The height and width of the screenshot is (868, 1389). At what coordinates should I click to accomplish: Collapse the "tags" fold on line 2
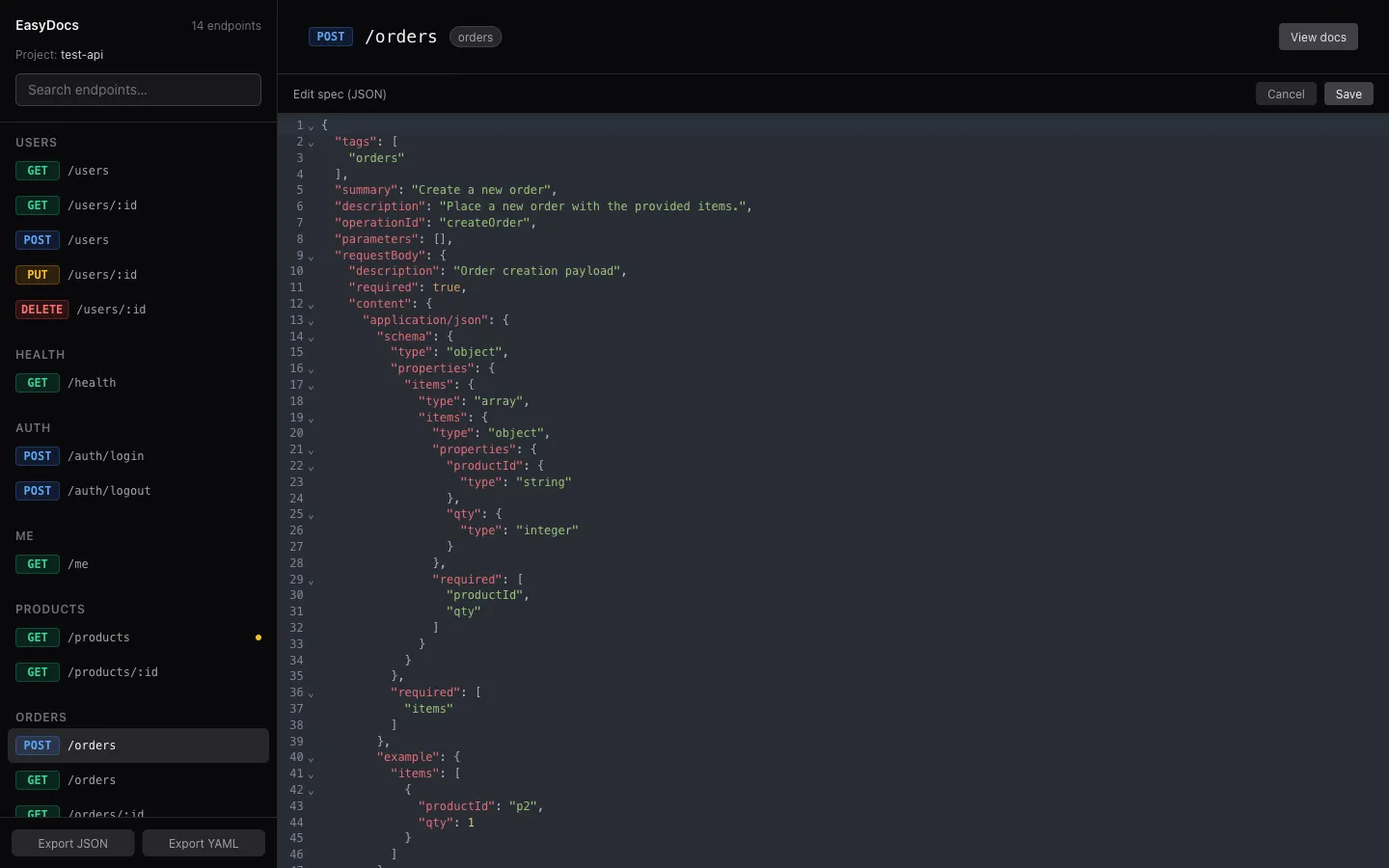point(311,143)
